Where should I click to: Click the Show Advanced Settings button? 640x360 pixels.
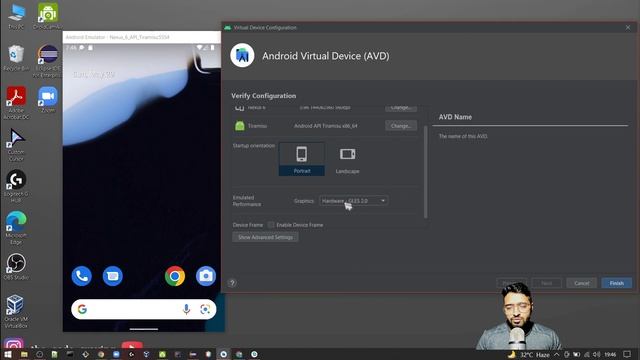coord(265,237)
